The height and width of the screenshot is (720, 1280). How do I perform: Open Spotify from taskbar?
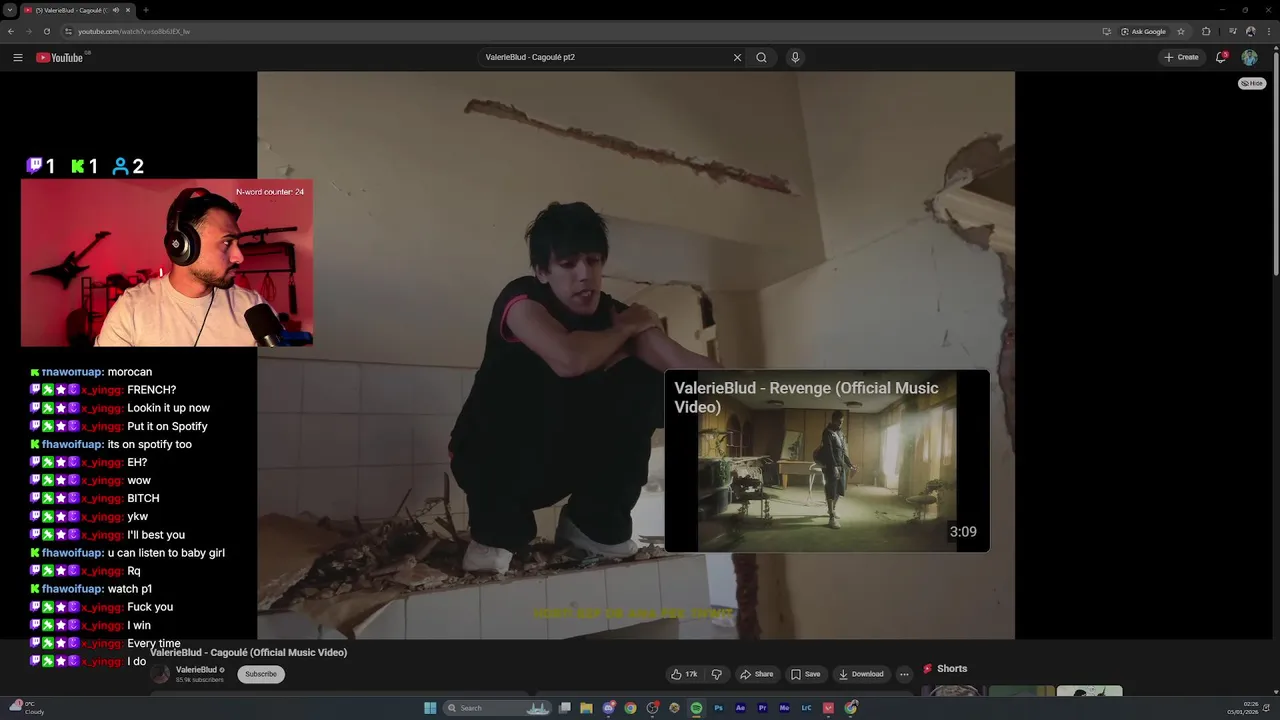pyautogui.click(x=696, y=708)
